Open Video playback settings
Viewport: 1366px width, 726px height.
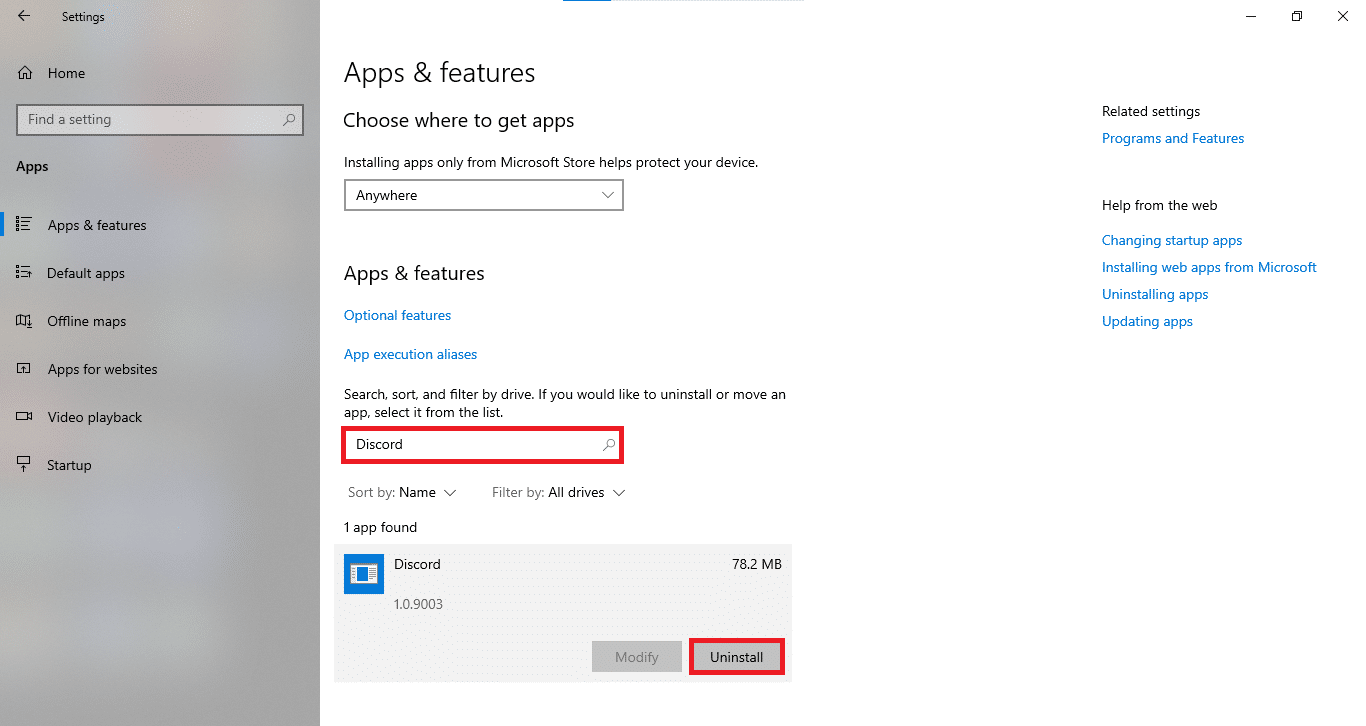[94, 416]
